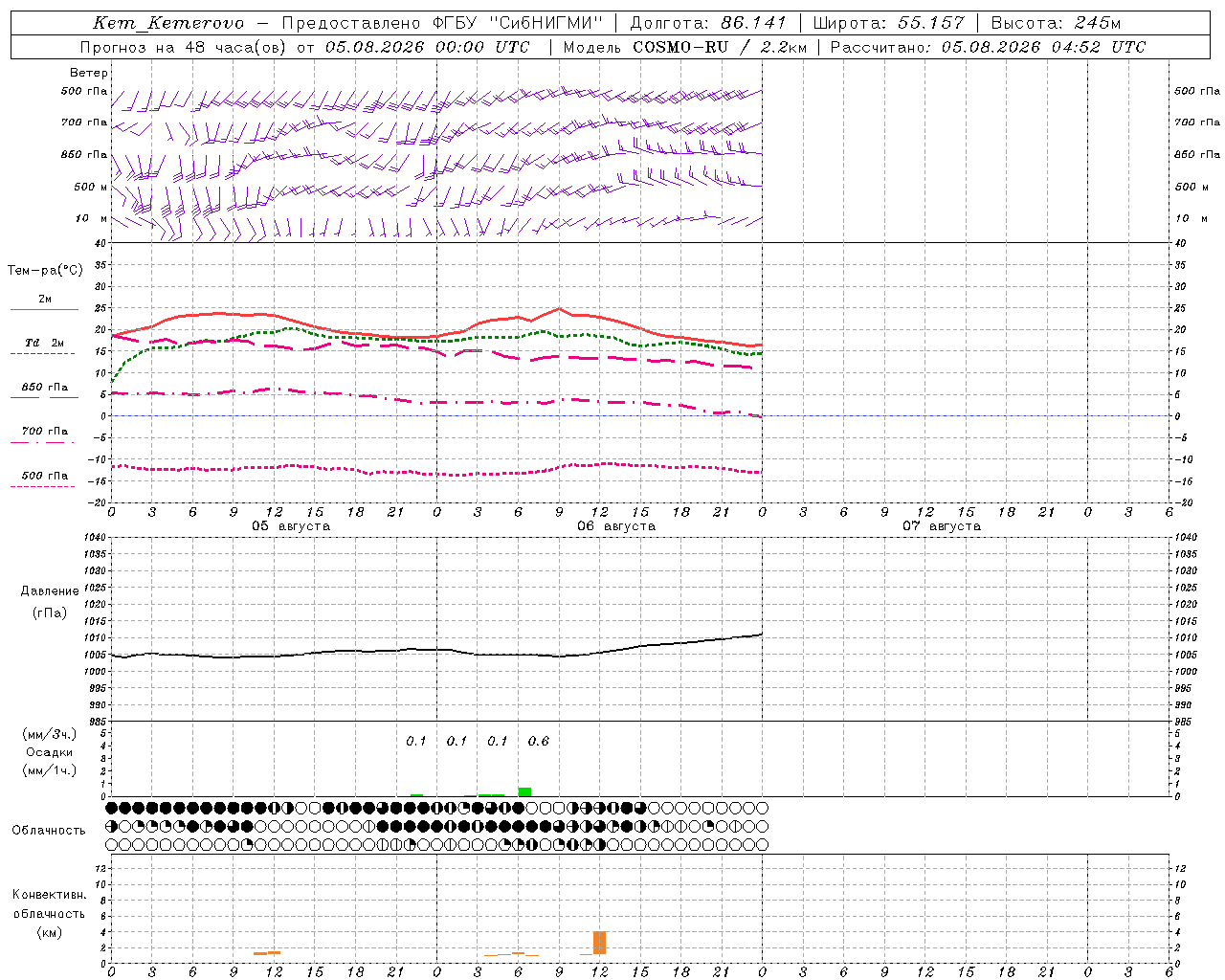Viewport: 1225px width, 980px height.
Task: Click the Высота: 245м header field
Action: pos(1056,23)
